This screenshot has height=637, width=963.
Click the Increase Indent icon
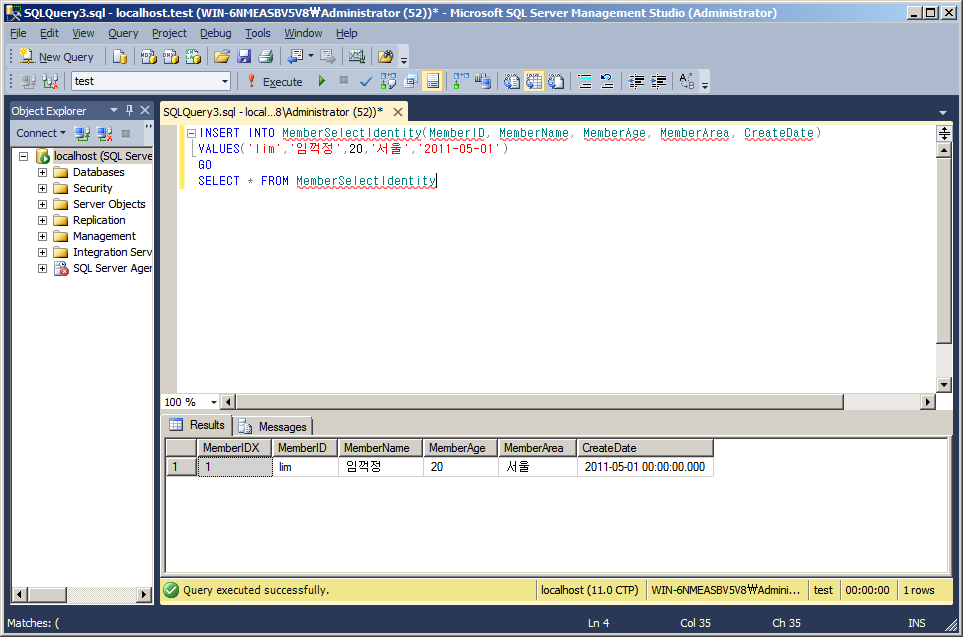pyautogui.click(x=658, y=81)
